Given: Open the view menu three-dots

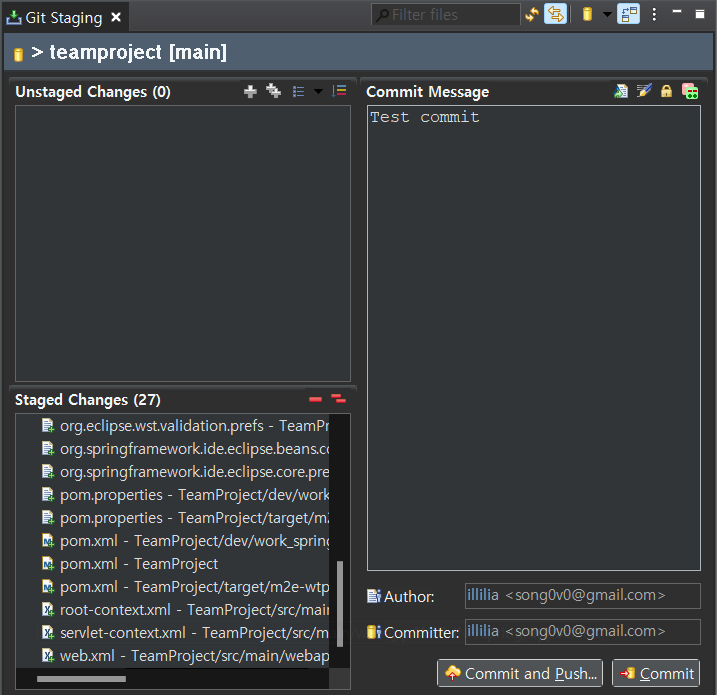Looking at the screenshot, I should tap(654, 14).
